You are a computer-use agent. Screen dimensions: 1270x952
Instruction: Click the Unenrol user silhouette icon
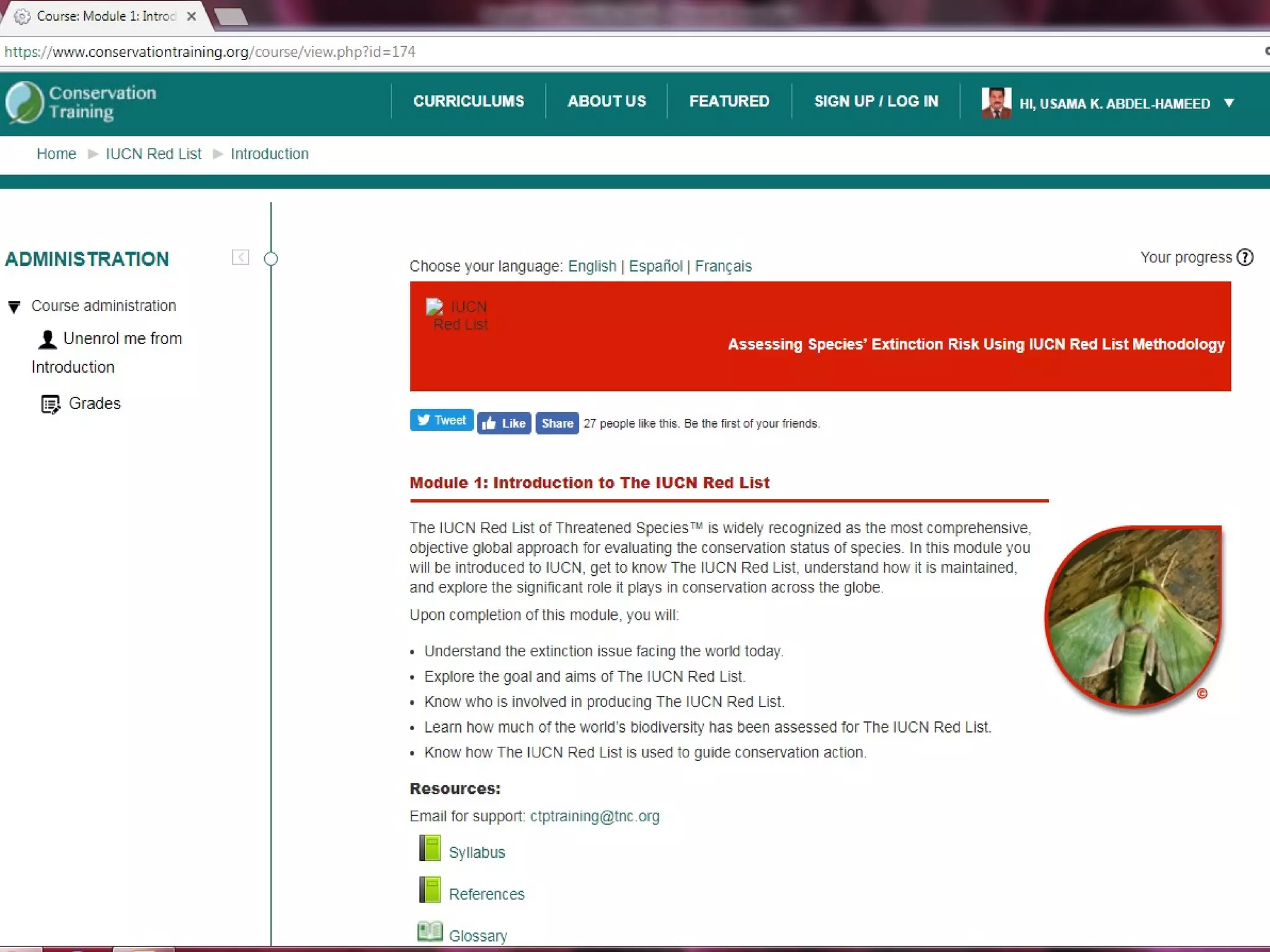tap(47, 340)
